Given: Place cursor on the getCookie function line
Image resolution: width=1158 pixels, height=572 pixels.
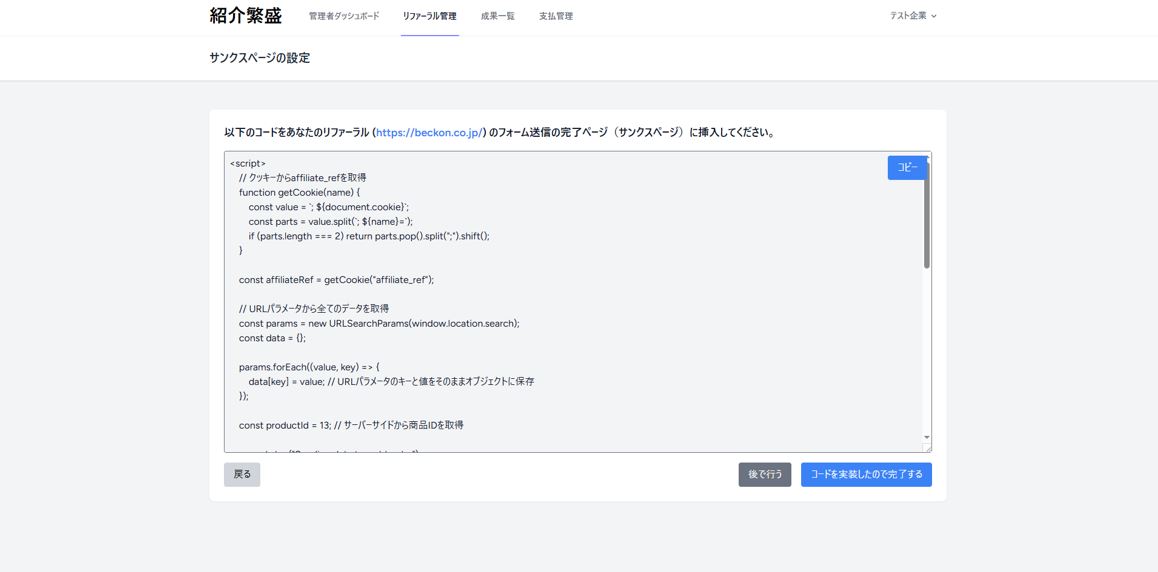Looking at the screenshot, I should coord(299,192).
